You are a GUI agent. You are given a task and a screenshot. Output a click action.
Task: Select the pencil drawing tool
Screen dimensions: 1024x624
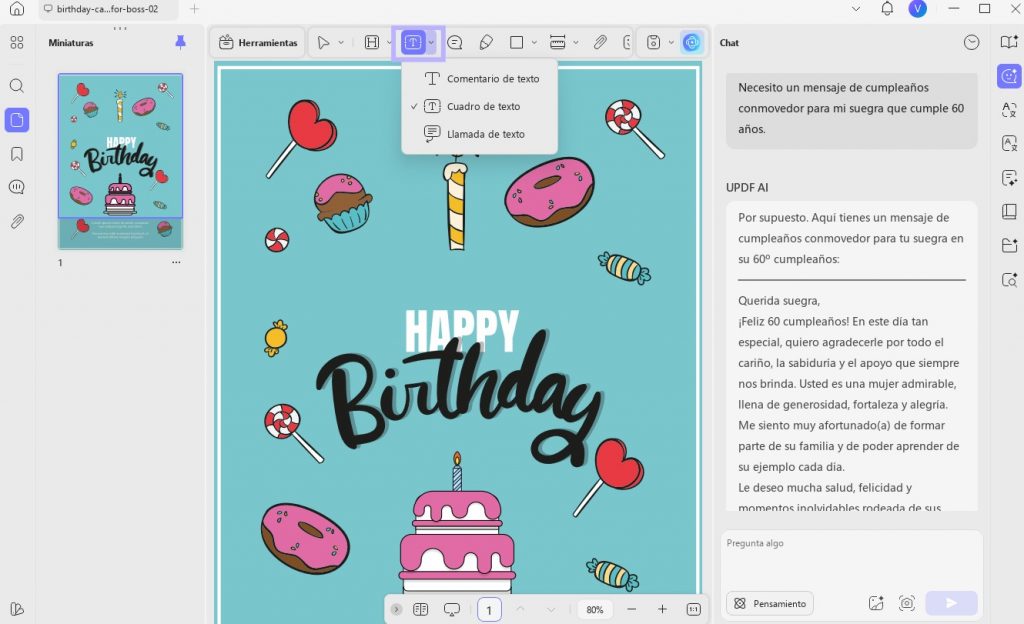486,42
